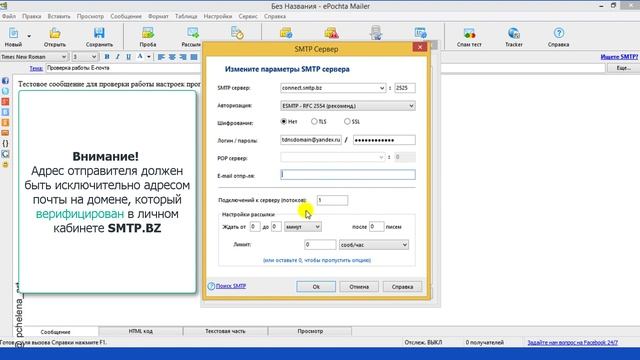Click the E-mail отправителя input field

tap(348, 175)
